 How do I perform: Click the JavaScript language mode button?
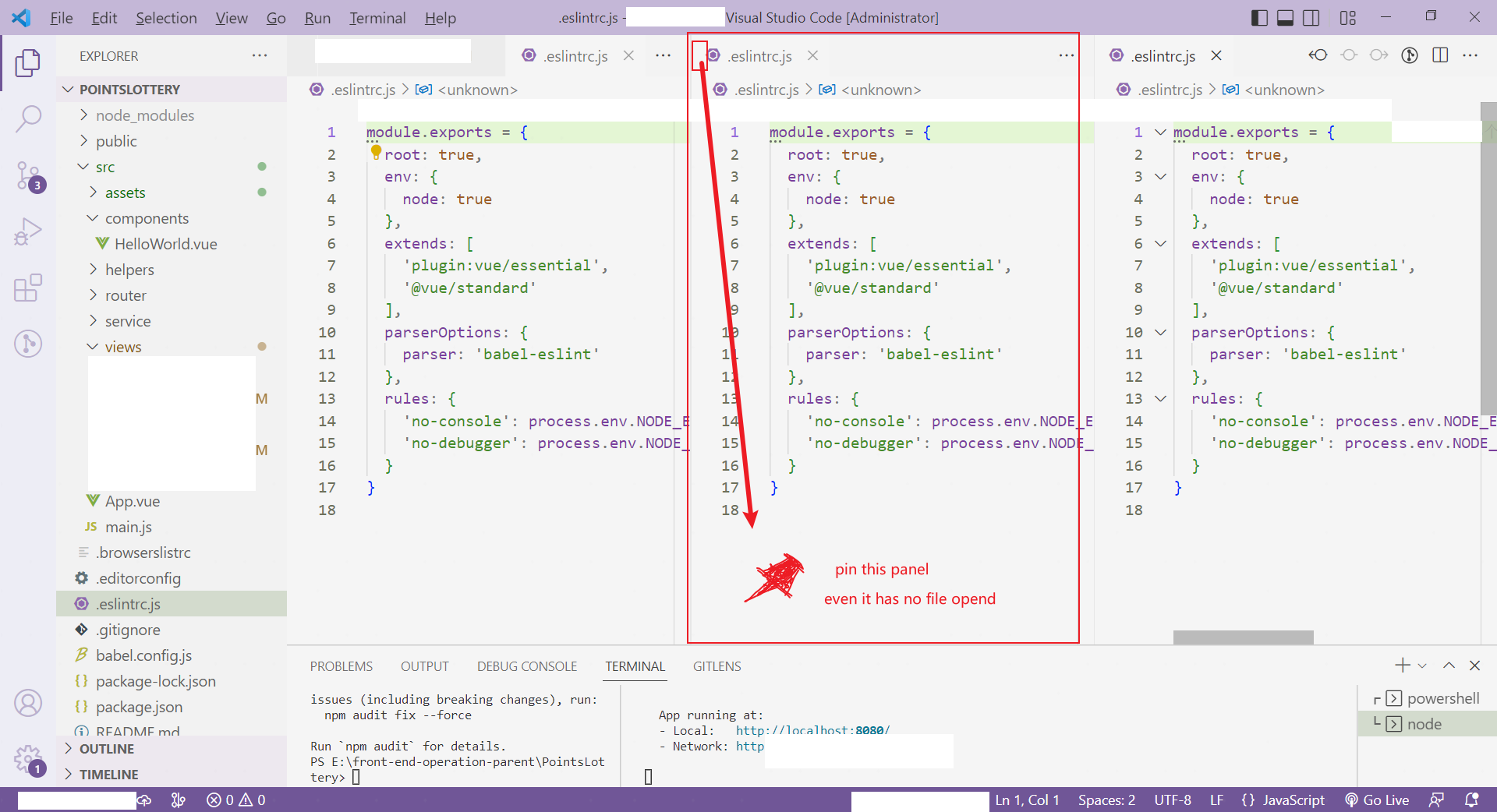[x=1283, y=800]
